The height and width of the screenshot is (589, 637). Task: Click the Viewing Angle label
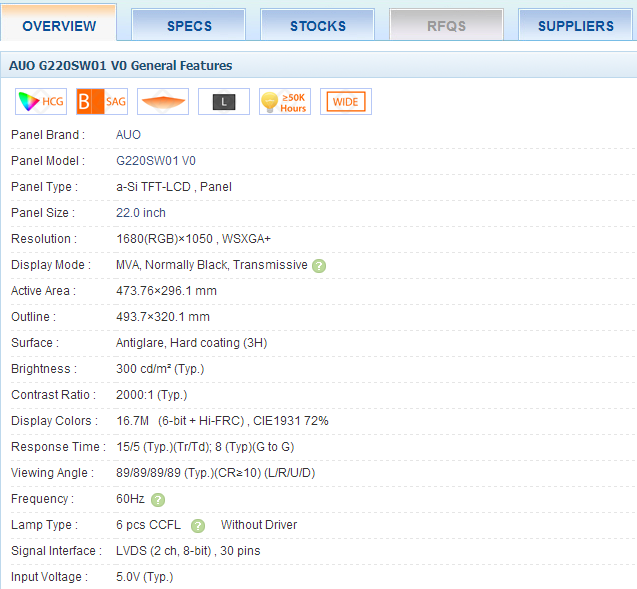(x=52, y=473)
